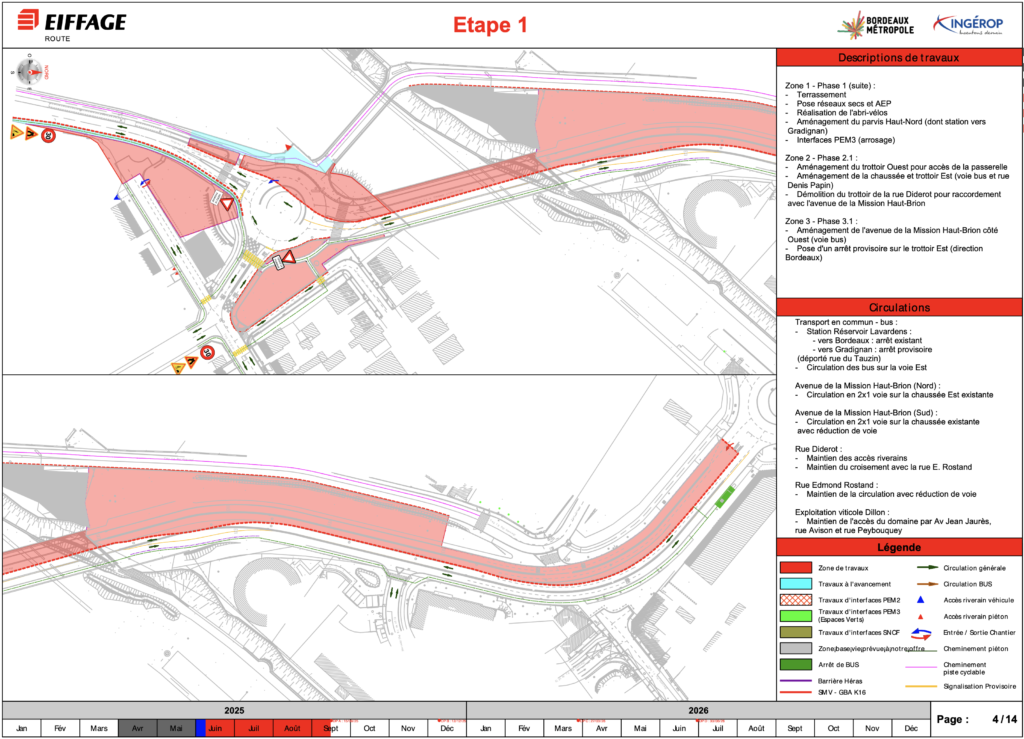Click the purple Barrière Héras line sample
The width and height of the screenshot is (1024, 739).
pyautogui.click(x=795, y=681)
